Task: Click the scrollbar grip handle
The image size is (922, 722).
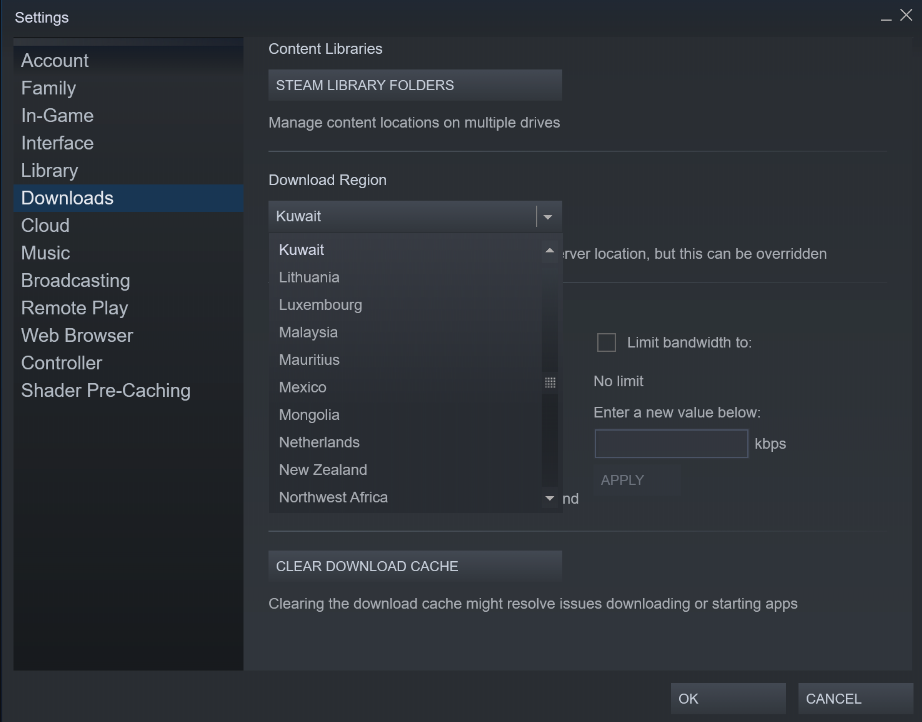Action: [x=550, y=383]
